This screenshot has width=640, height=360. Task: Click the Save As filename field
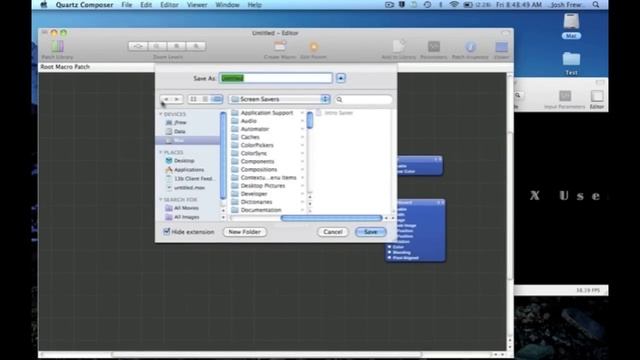point(276,78)
